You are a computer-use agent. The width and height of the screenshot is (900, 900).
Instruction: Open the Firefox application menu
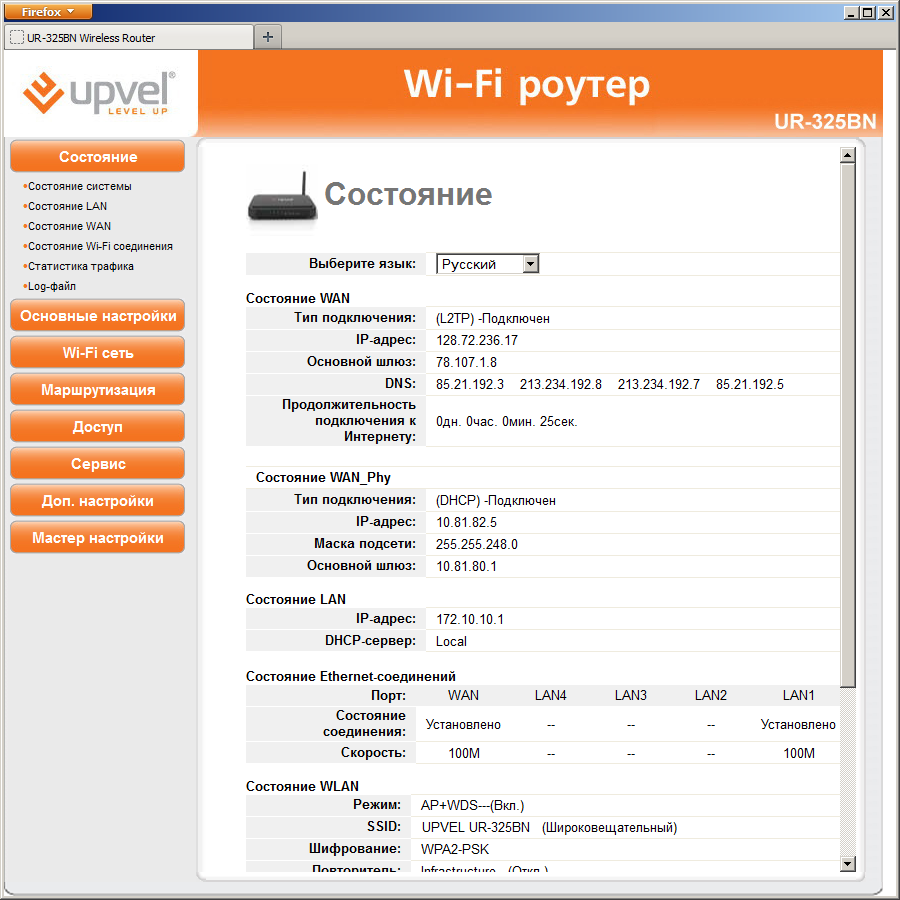point(48,11)
